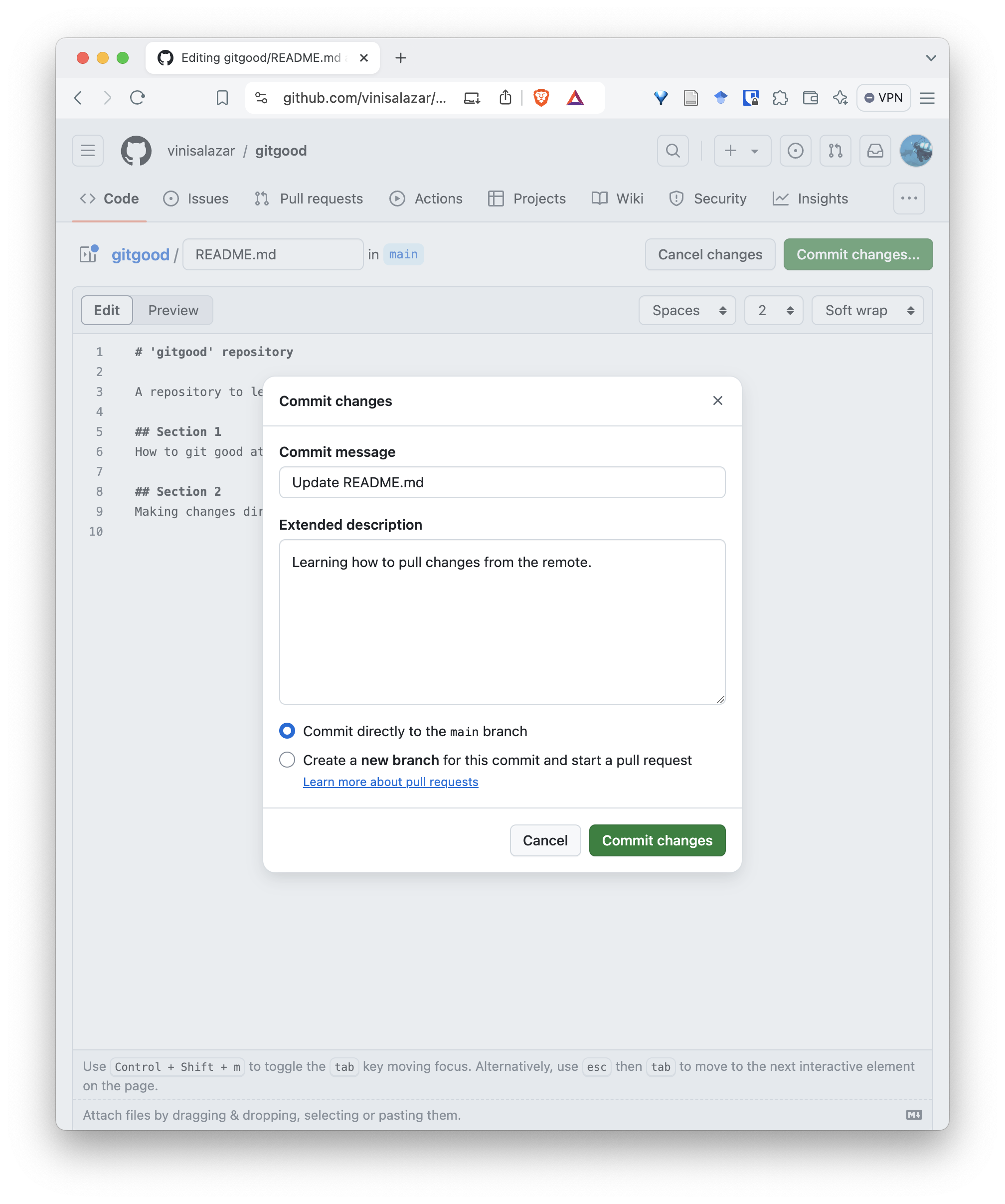Click the green Commit changes button in dialog
Viewport: 1005px width, 1204px height.
click(657, 840)
